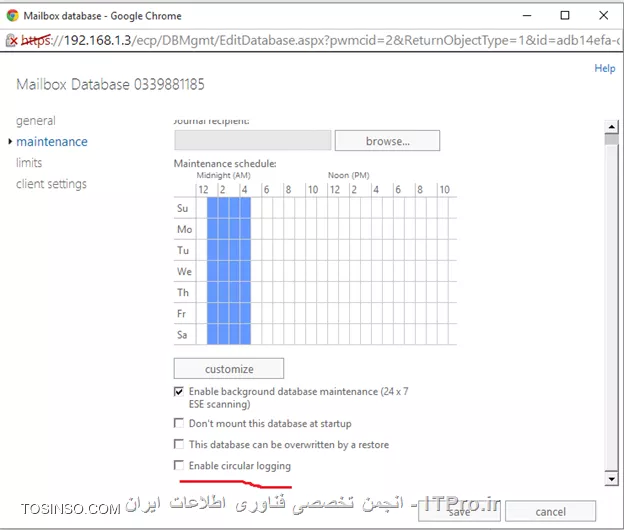This screenshot has width=624, height=530.
Task: Click the Su row label in schedule
Action: (183, 208)
